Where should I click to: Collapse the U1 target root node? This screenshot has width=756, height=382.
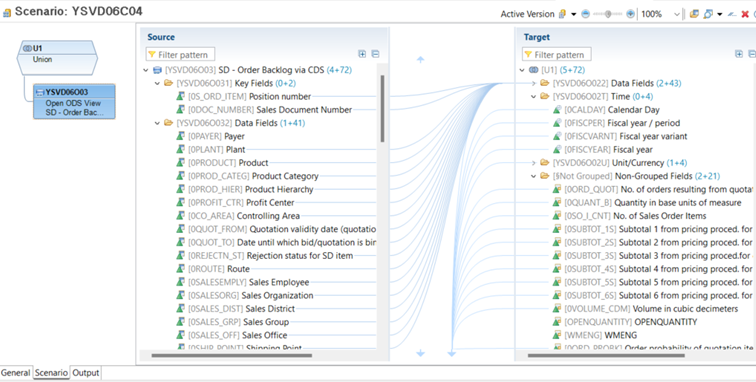pyautogui.click(x=522, y=70)
